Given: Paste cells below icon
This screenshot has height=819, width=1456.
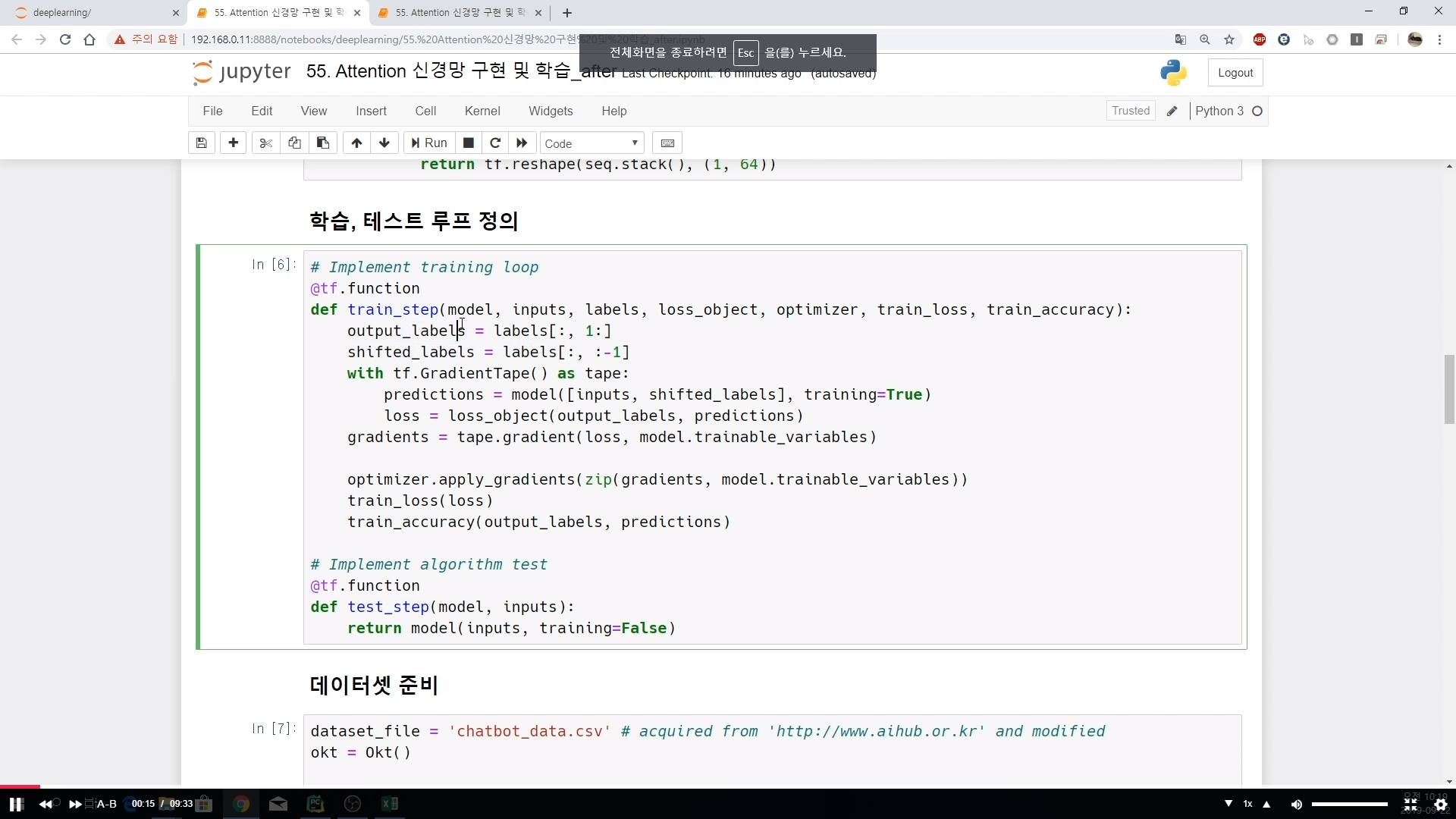Looking at the screenshot, I should tap(323, 143).
